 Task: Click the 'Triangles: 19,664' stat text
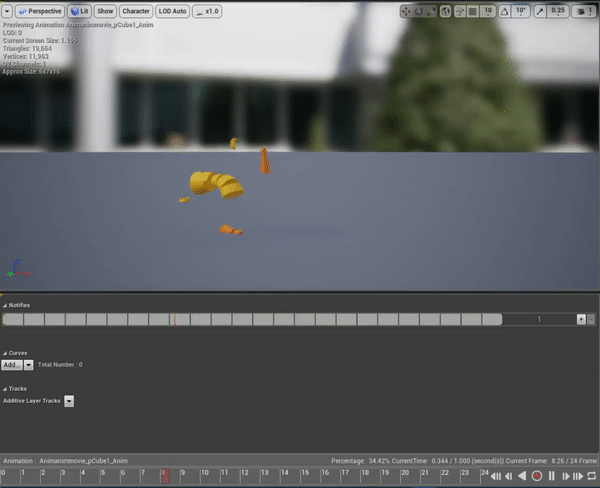pos(27,49)
